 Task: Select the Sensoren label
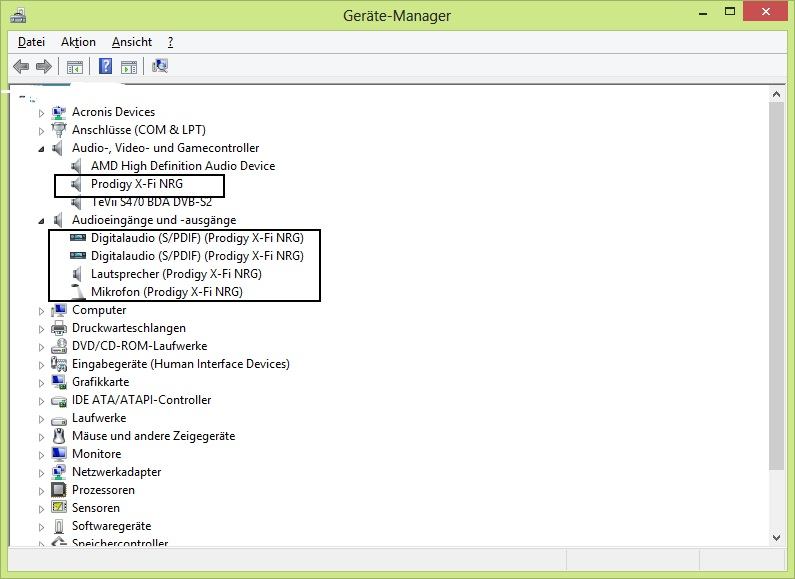(96, 508)
